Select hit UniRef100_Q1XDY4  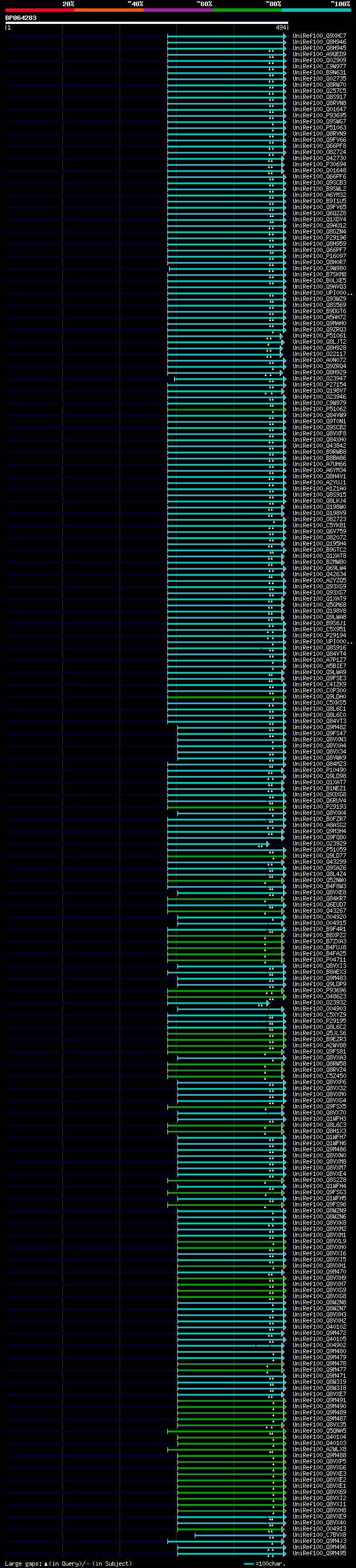(319, 220)
